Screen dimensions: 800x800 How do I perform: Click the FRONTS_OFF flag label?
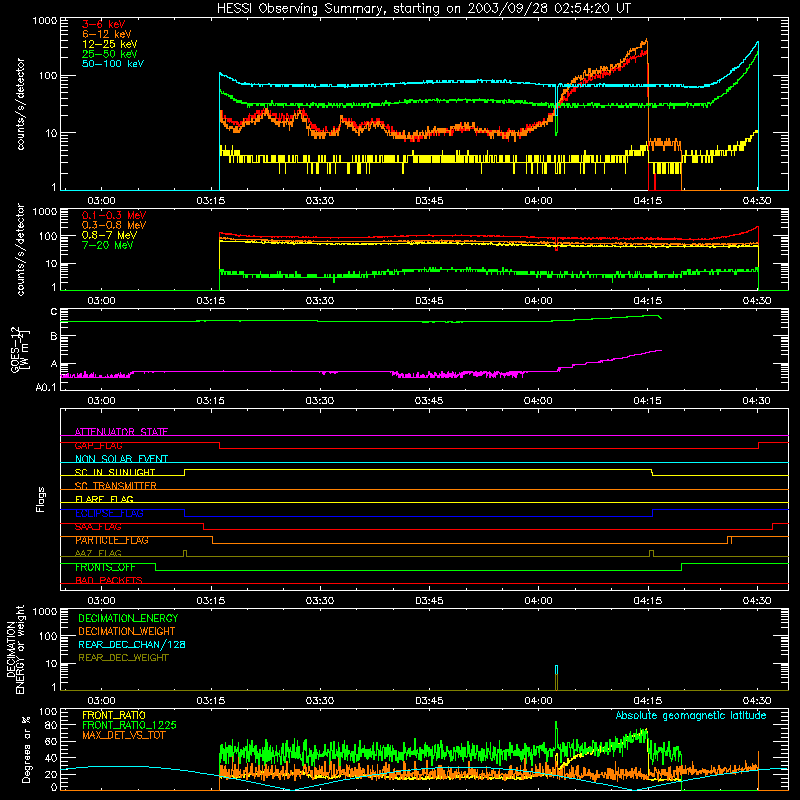click(x=106, y=567)
